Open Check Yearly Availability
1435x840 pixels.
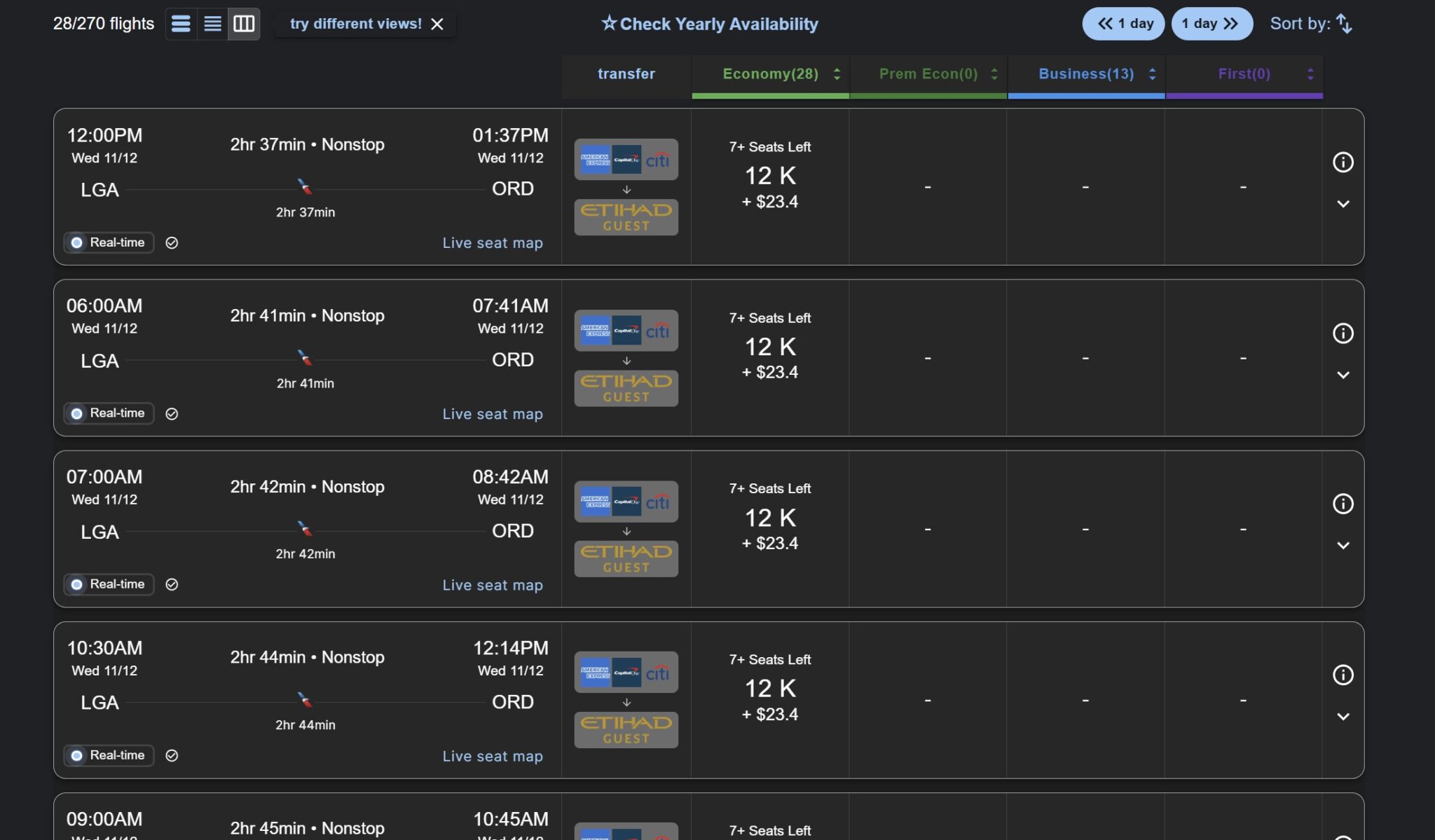tap(709, 24)
